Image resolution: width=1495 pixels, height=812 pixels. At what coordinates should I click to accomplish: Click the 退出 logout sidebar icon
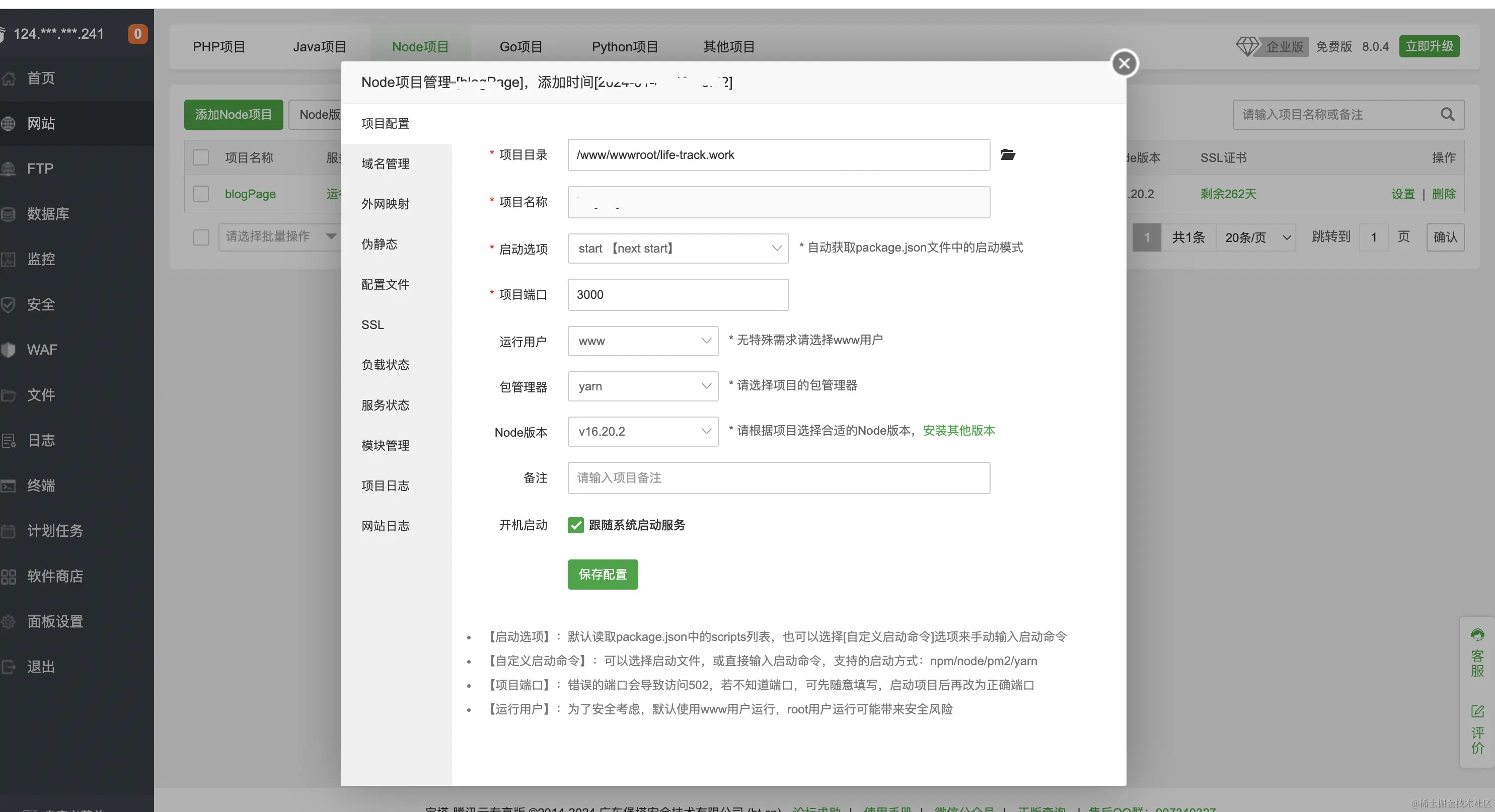[8, 667]
